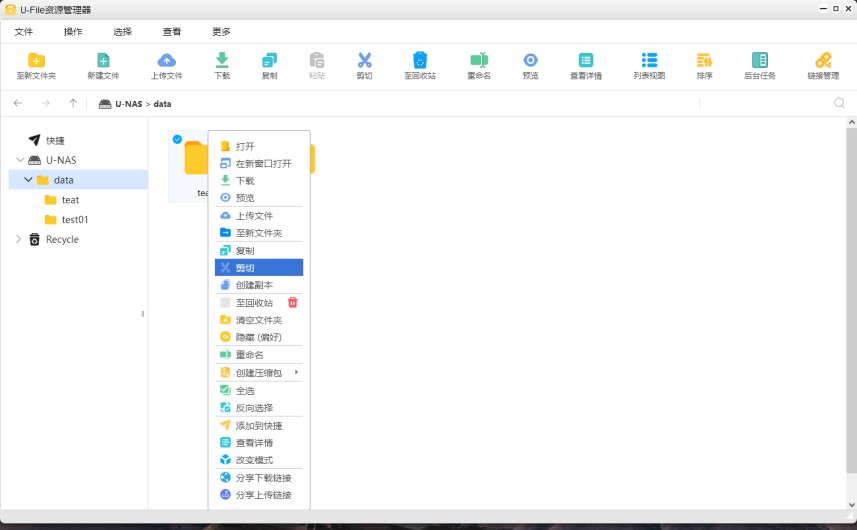The width and height of the screenshot is (857, 530).
Task: Choose 创建副本 in the context menu
Action: 259,285
